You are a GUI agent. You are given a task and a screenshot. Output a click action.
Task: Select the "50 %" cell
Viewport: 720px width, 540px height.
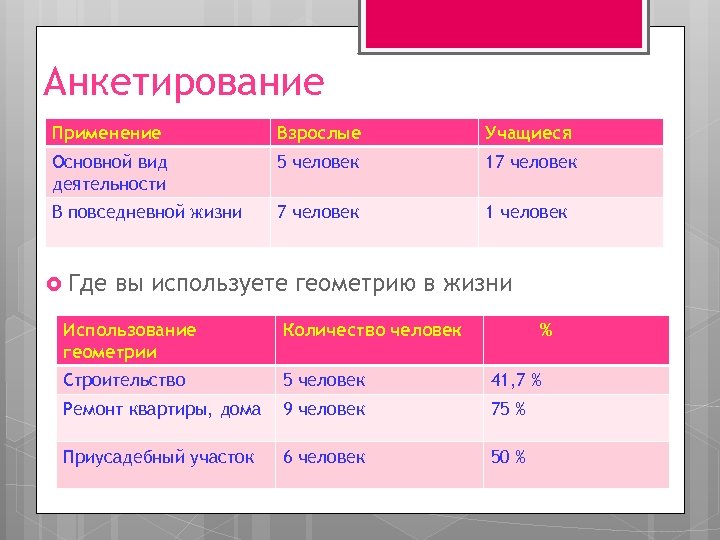coord(576,465)
